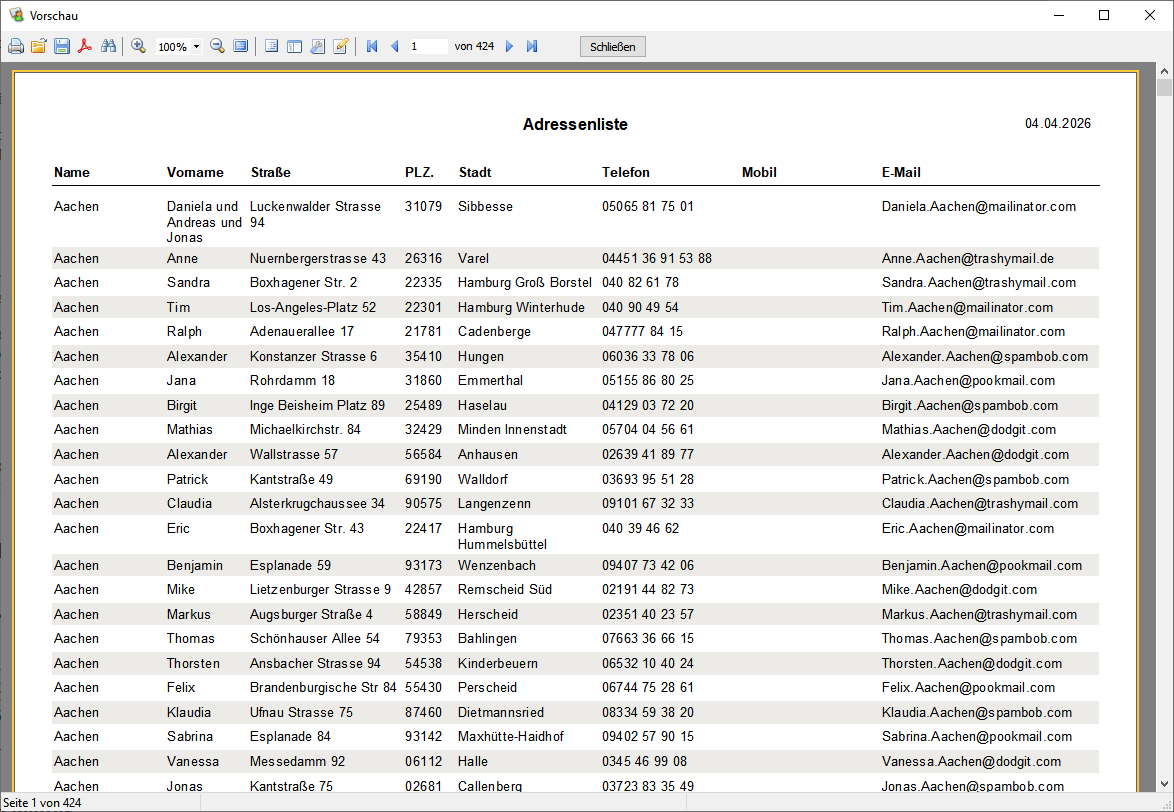
Task: Save the report with diskette icon
Action: pos(62,47)
